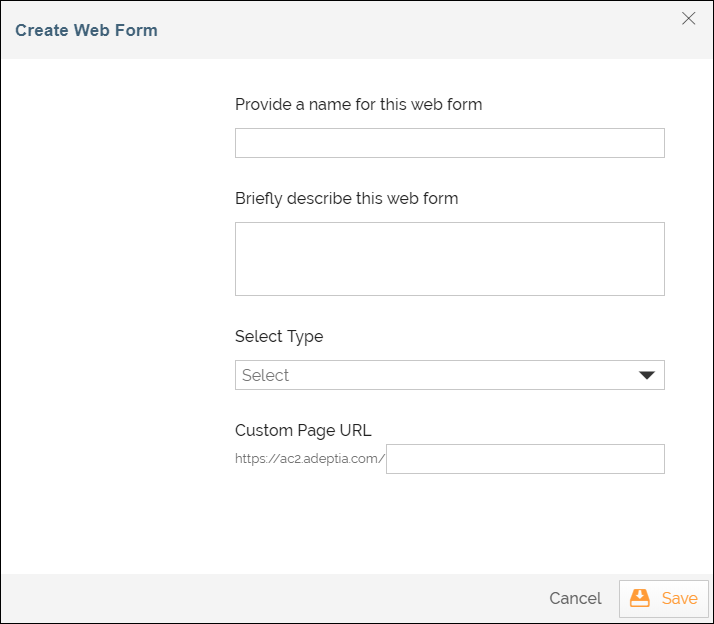Click the 'Select Type' label
The height and width of the screenshot is (624, 714).
pyautogui.click(x=279, y=336)
